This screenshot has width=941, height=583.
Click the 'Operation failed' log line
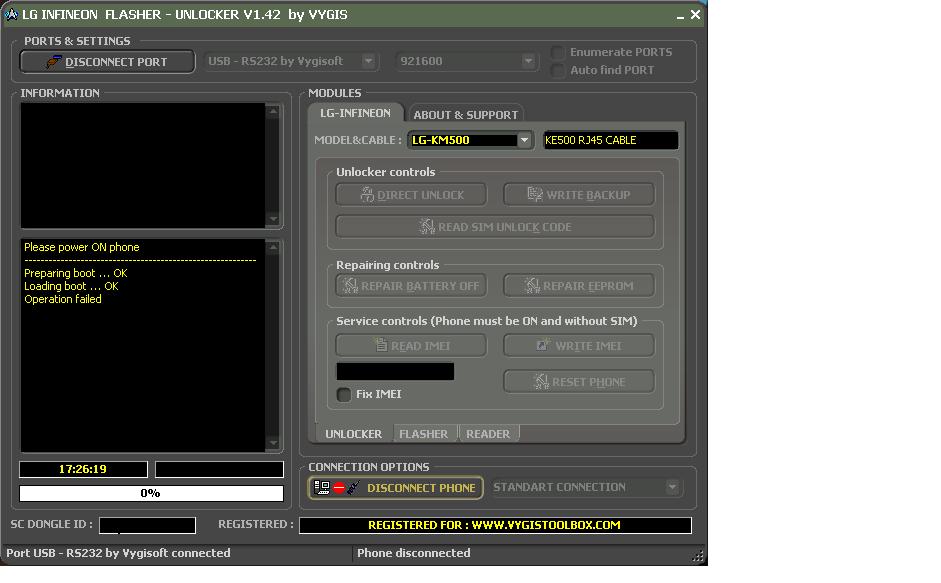(x=63, y=299)
